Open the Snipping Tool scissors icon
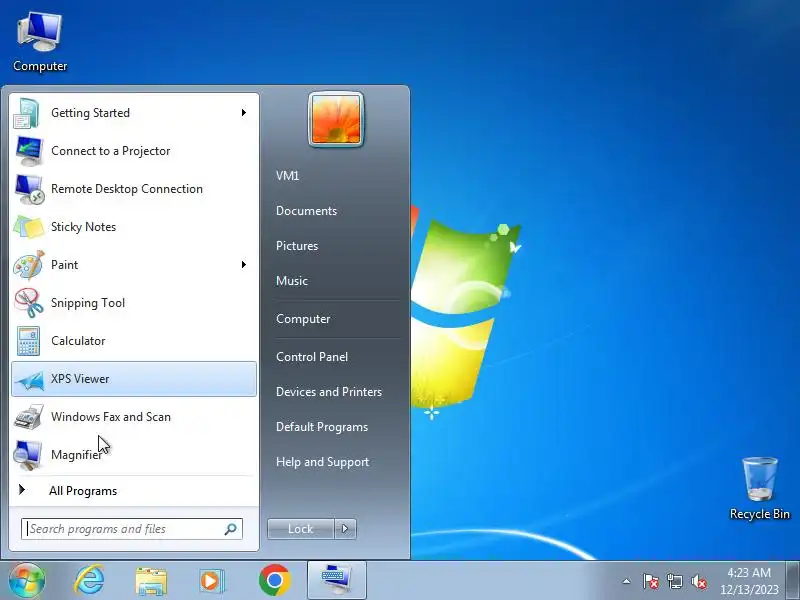800x600 pixels. [x=29, y=303]
